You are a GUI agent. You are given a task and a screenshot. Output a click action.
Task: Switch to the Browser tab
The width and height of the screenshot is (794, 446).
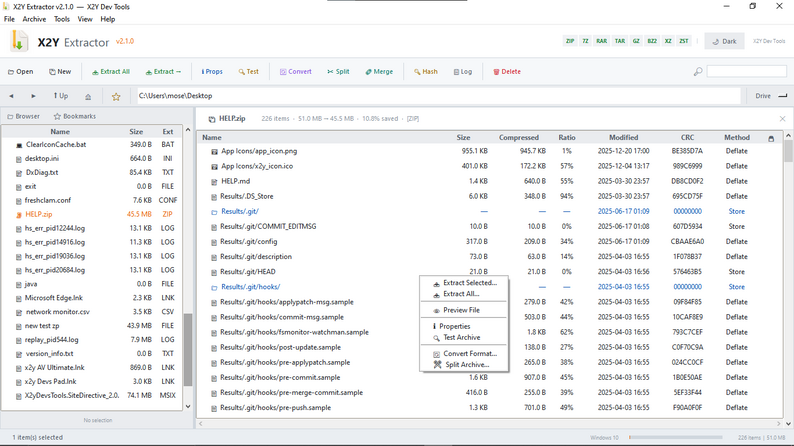[x=23, y=116]
